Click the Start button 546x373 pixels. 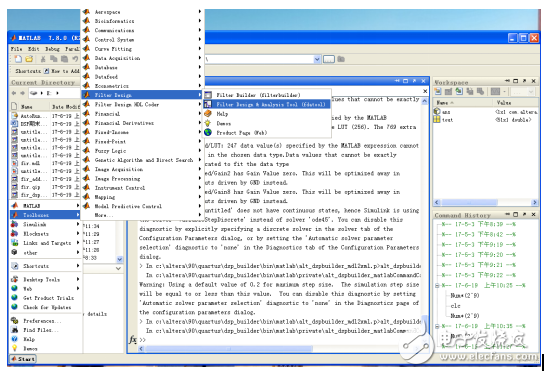23,358
